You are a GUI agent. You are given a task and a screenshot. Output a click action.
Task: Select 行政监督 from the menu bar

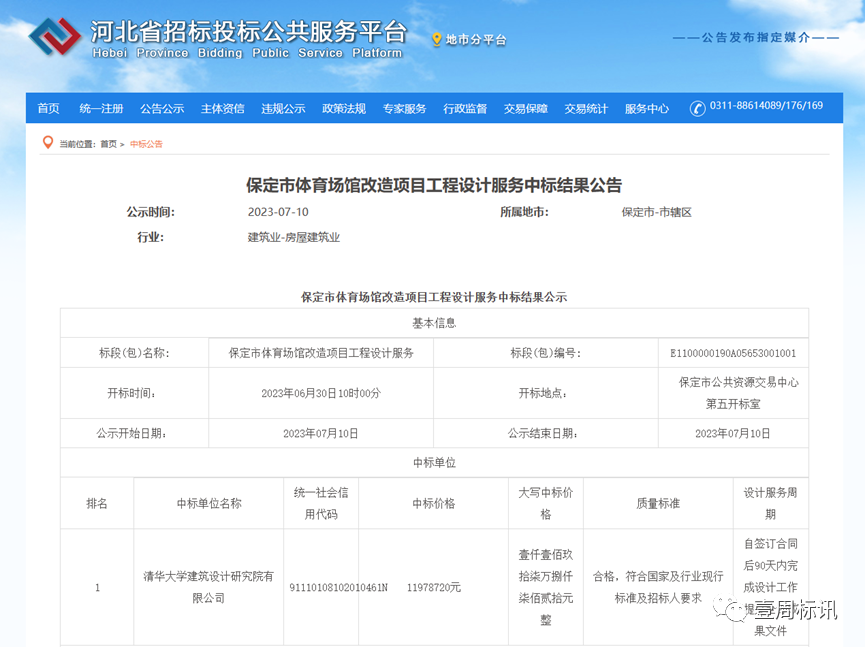click(463, 108)
